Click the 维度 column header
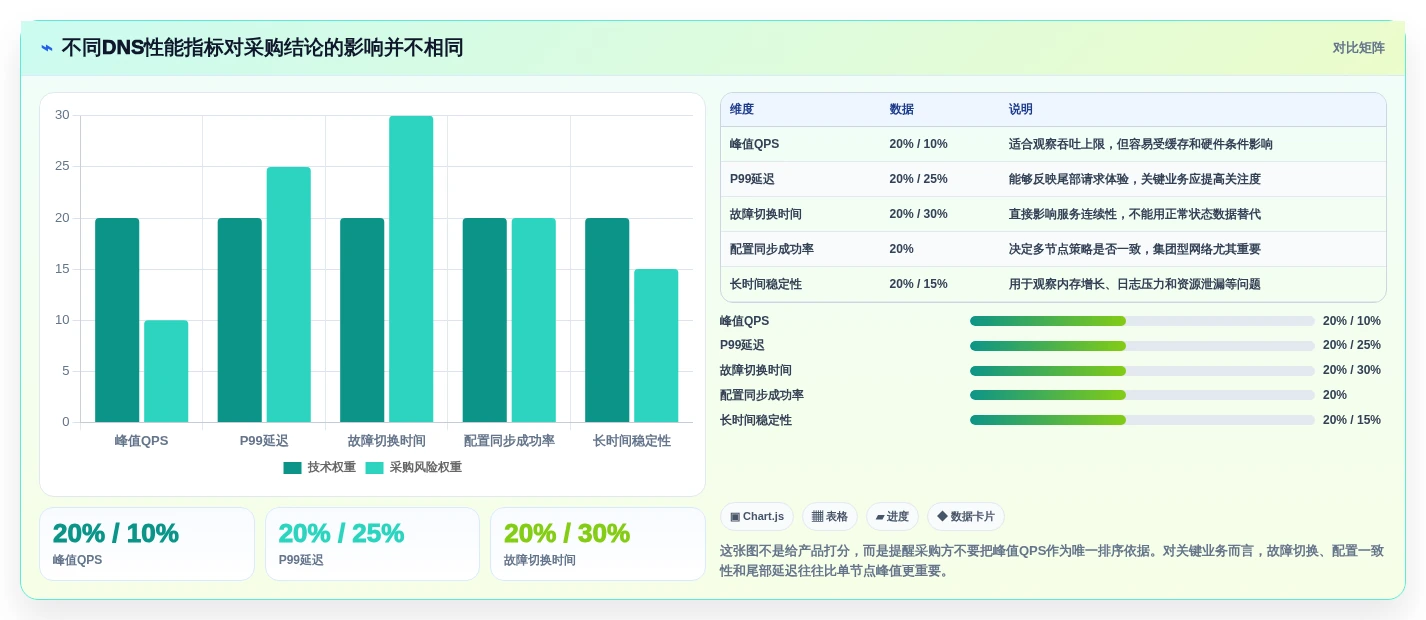Viewport: 1426px width, 620px height. coord(742,110)
